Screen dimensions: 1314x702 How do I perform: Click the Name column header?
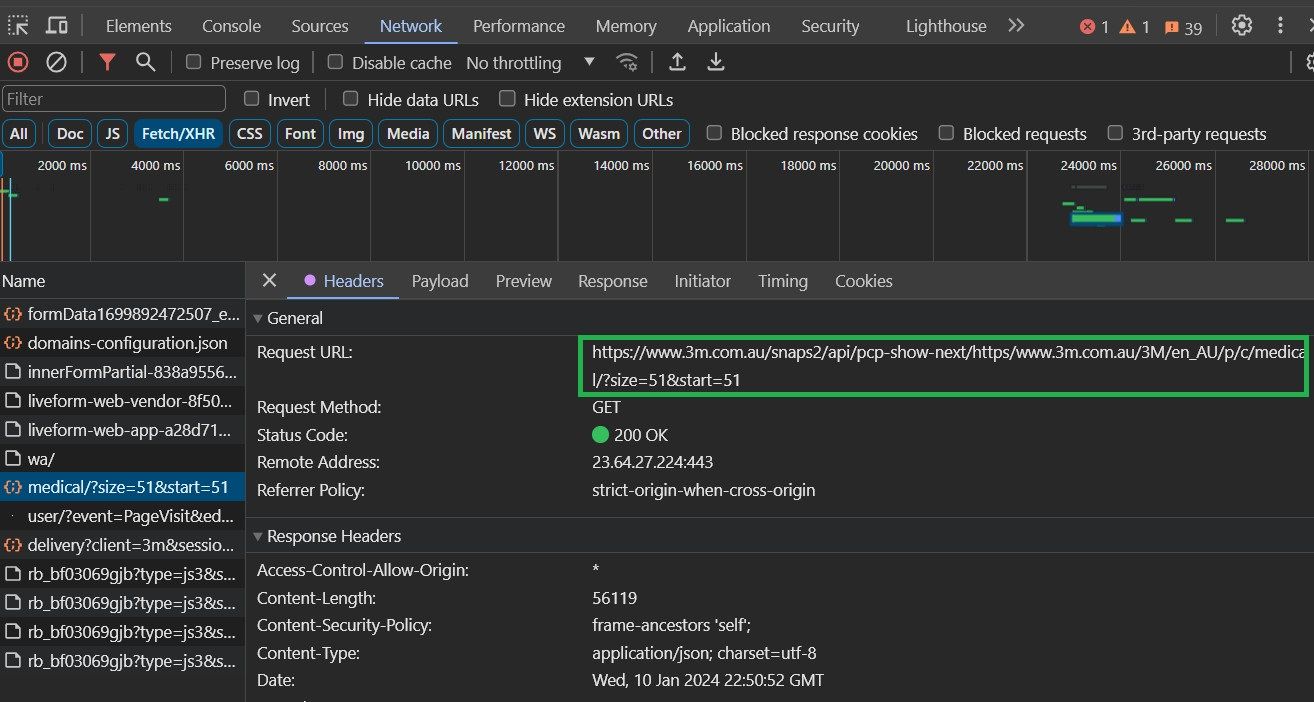(x=122, y=281)
